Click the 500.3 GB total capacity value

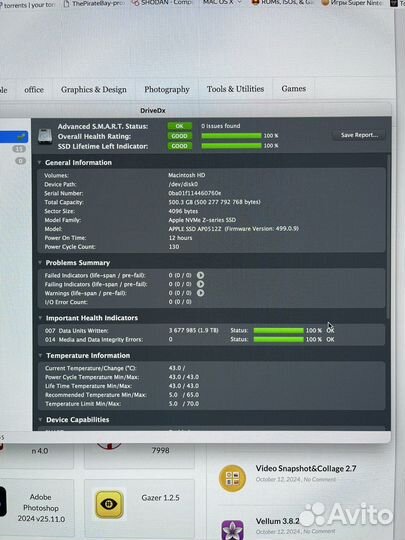(215, 202)
